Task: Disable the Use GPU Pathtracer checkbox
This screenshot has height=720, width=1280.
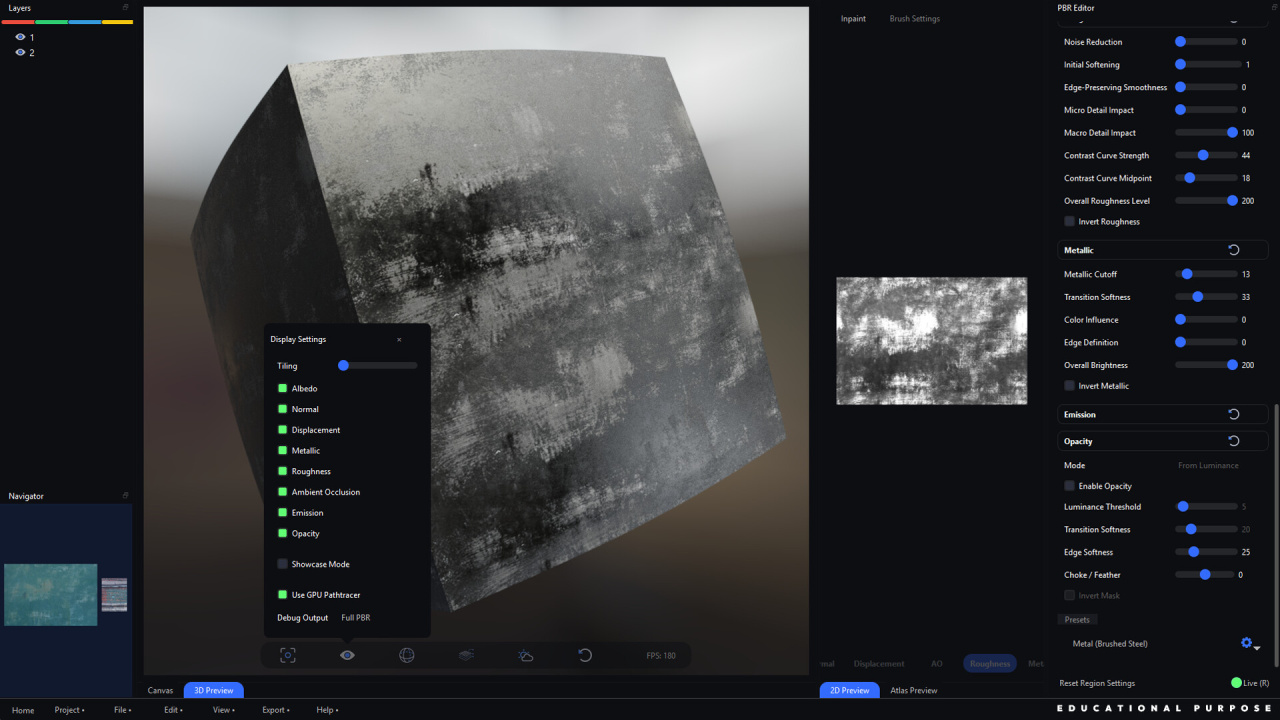Action: 283,595
